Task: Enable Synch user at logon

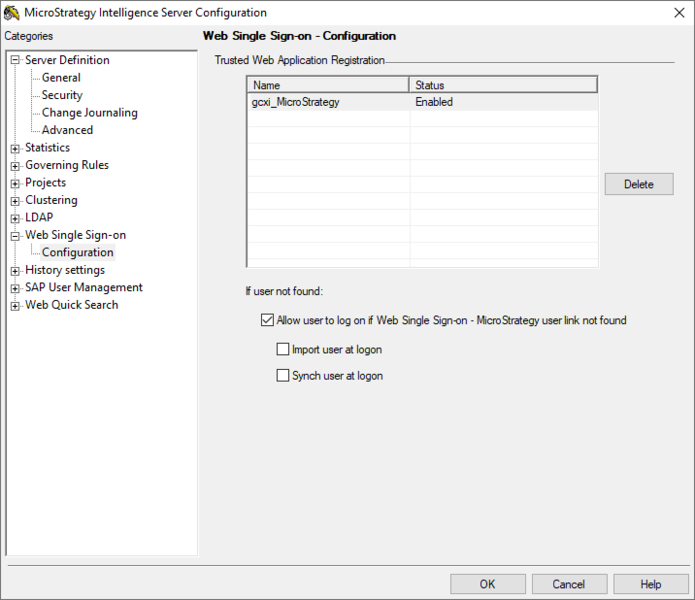Action: pyautogui.click(x=283, y=376)
